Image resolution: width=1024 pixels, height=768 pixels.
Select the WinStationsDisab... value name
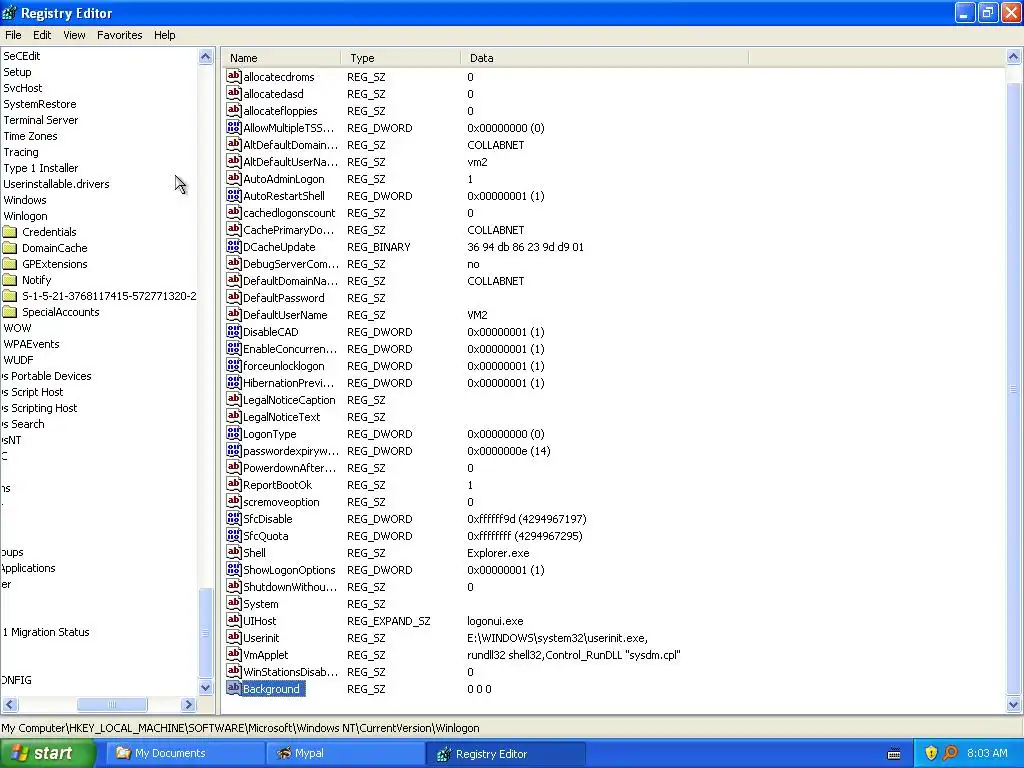pos(290,671)
